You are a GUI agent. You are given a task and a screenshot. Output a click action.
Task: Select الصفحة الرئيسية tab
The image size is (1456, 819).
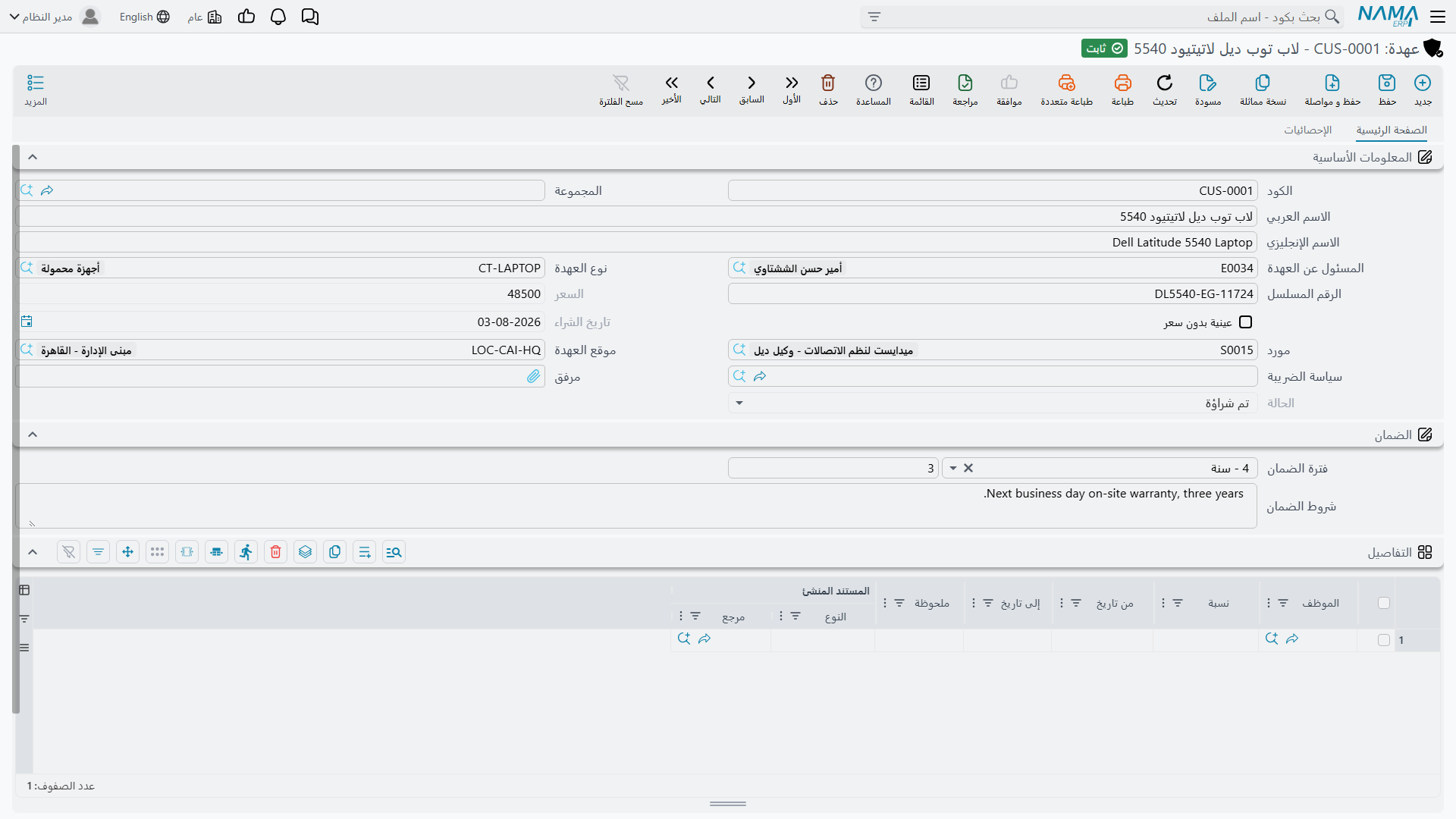(x=1392, y=130)
